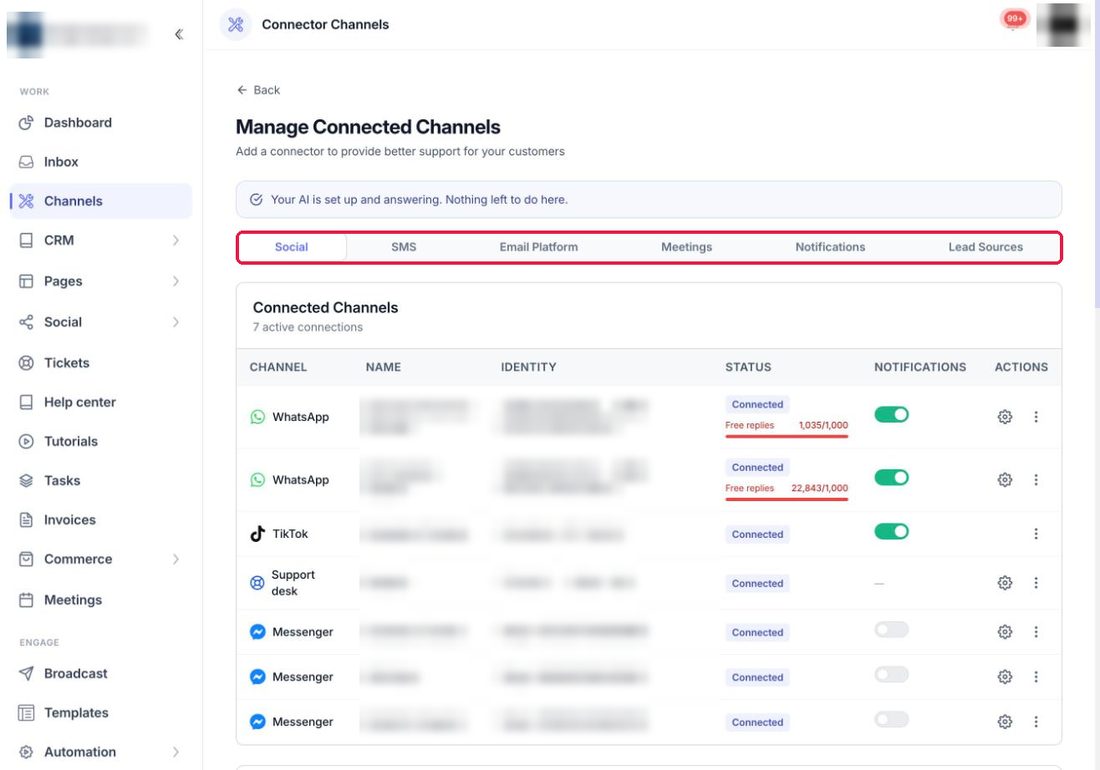
Task: Open more actions menu for Support desk row
Action: click(1035, 583)
